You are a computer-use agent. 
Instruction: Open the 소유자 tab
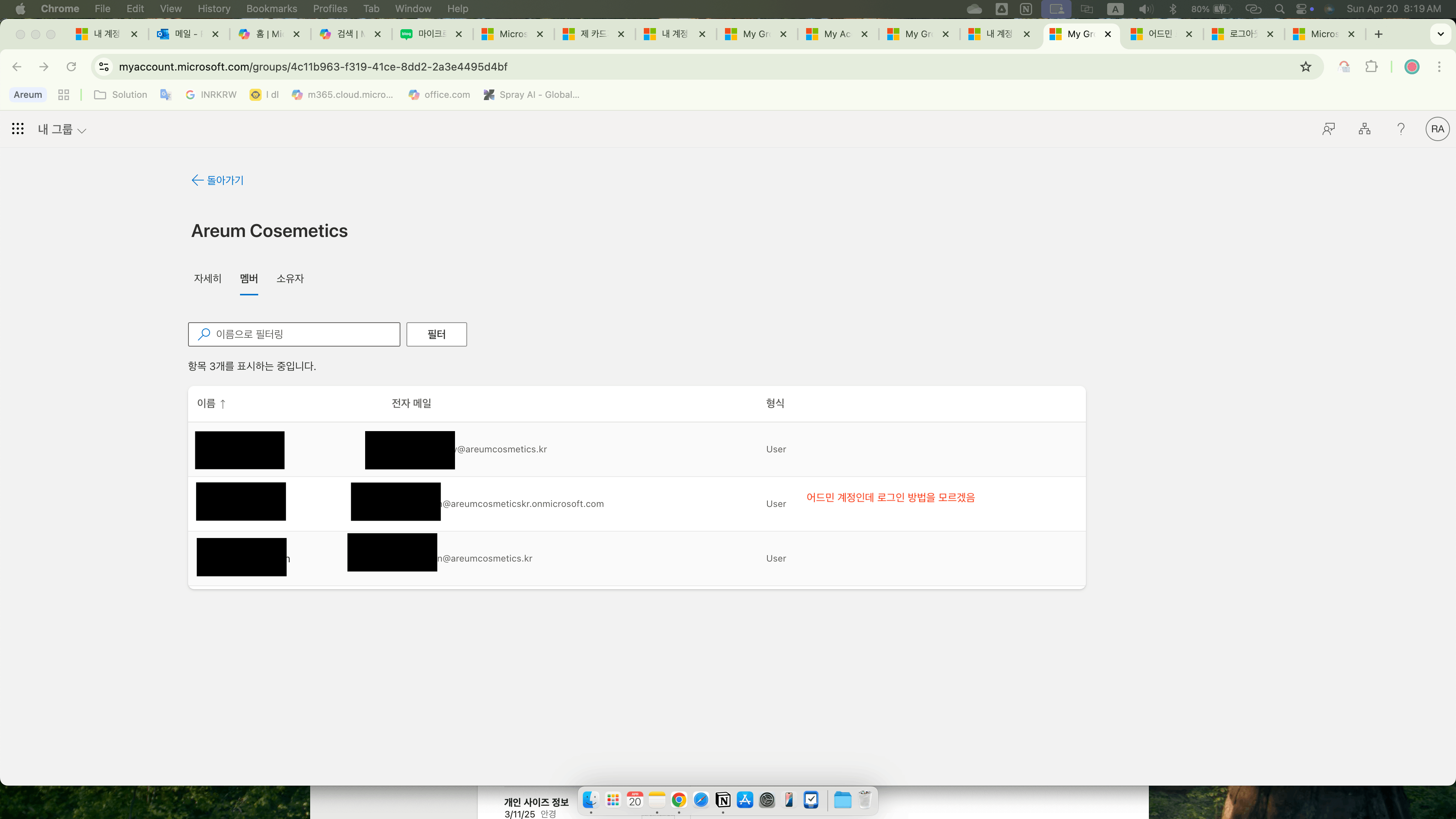pyautogui.click(x=290, y=279)
